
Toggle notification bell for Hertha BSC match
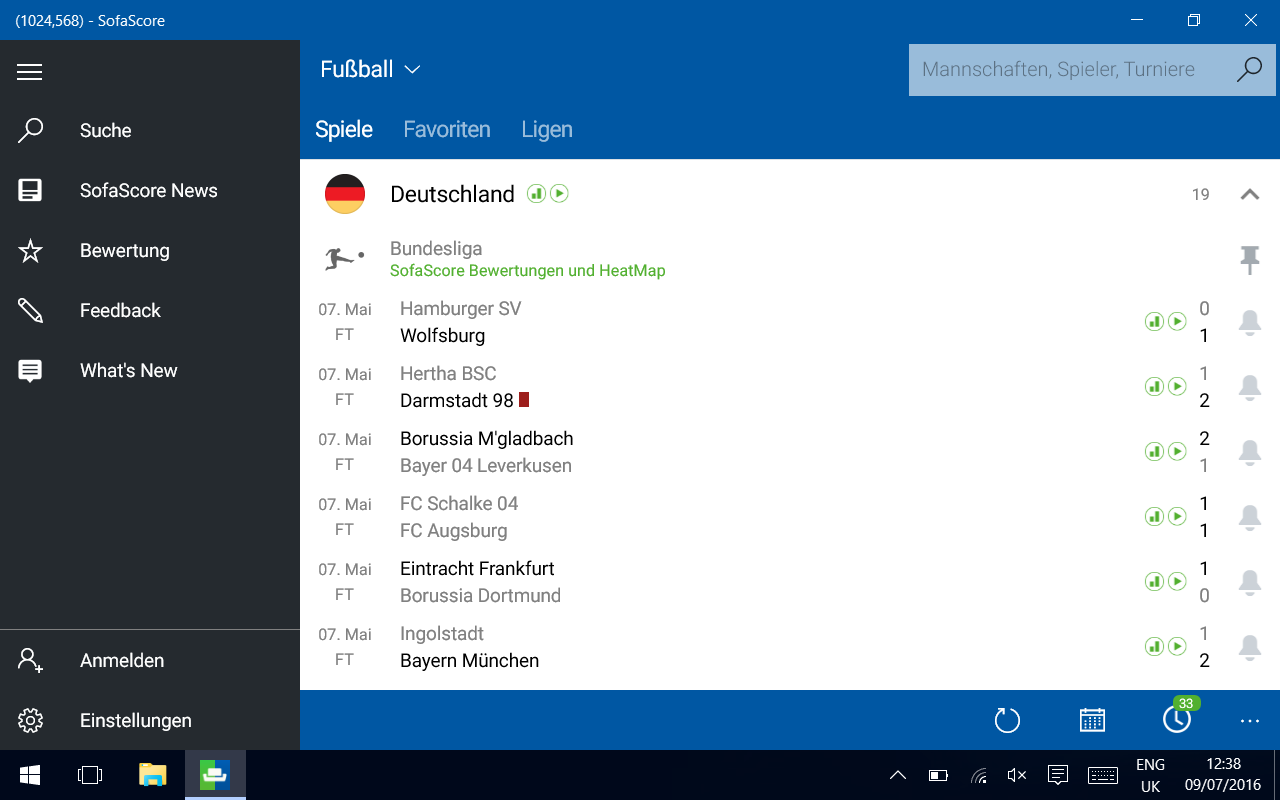coord(1249,387)
